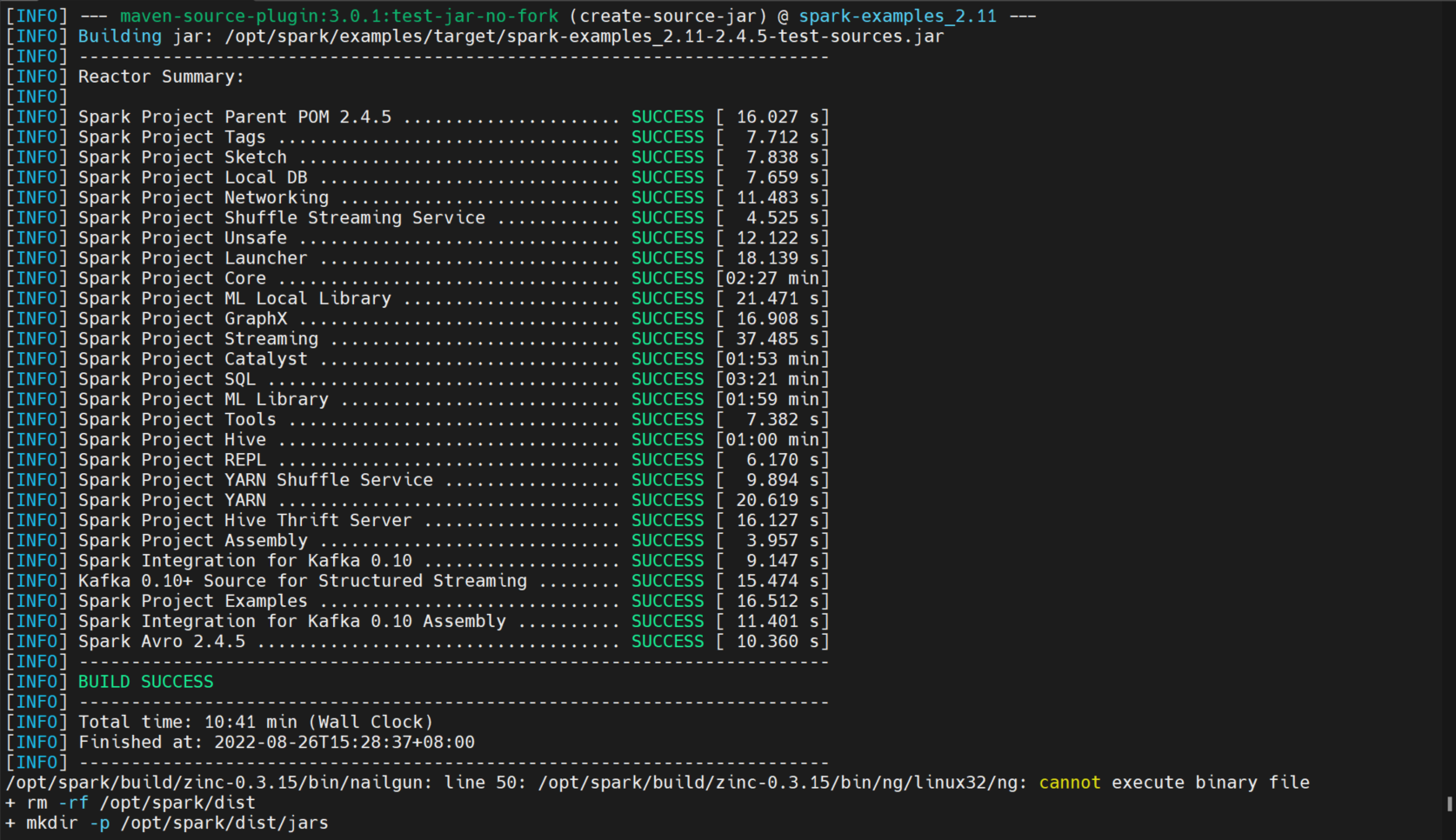Select 'Total time: 10:41 min (Wall Clock)' line
This screenshot has height=840, width=1456.
point(256,722)
